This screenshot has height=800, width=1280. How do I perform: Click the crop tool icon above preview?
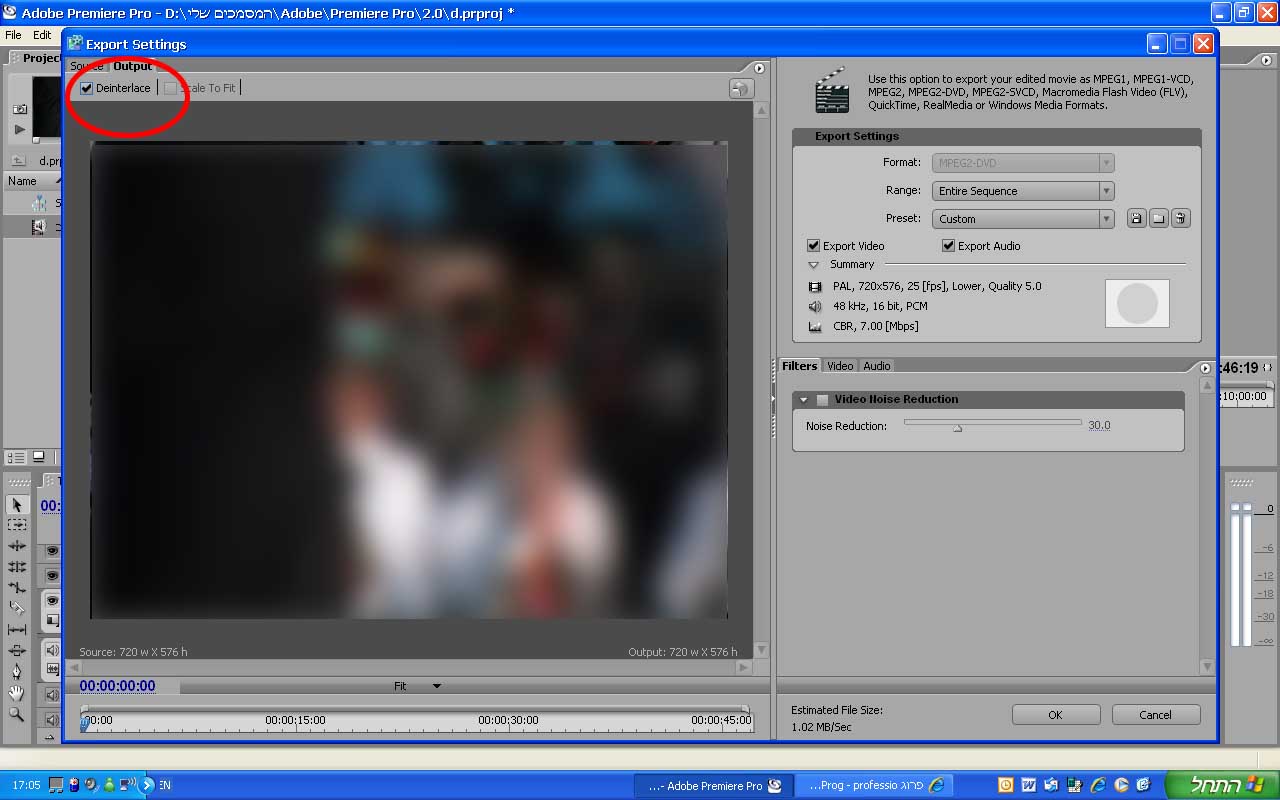coord(740,88)
